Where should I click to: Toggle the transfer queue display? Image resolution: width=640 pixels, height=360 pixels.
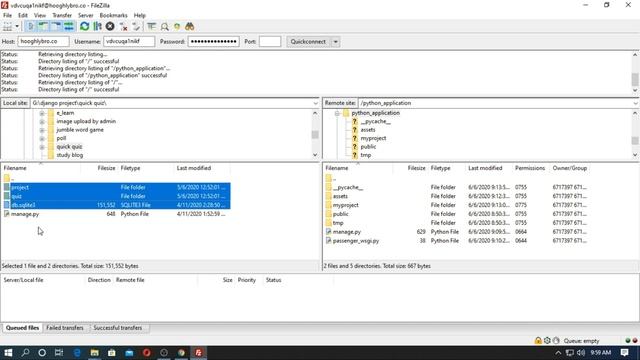69,27
